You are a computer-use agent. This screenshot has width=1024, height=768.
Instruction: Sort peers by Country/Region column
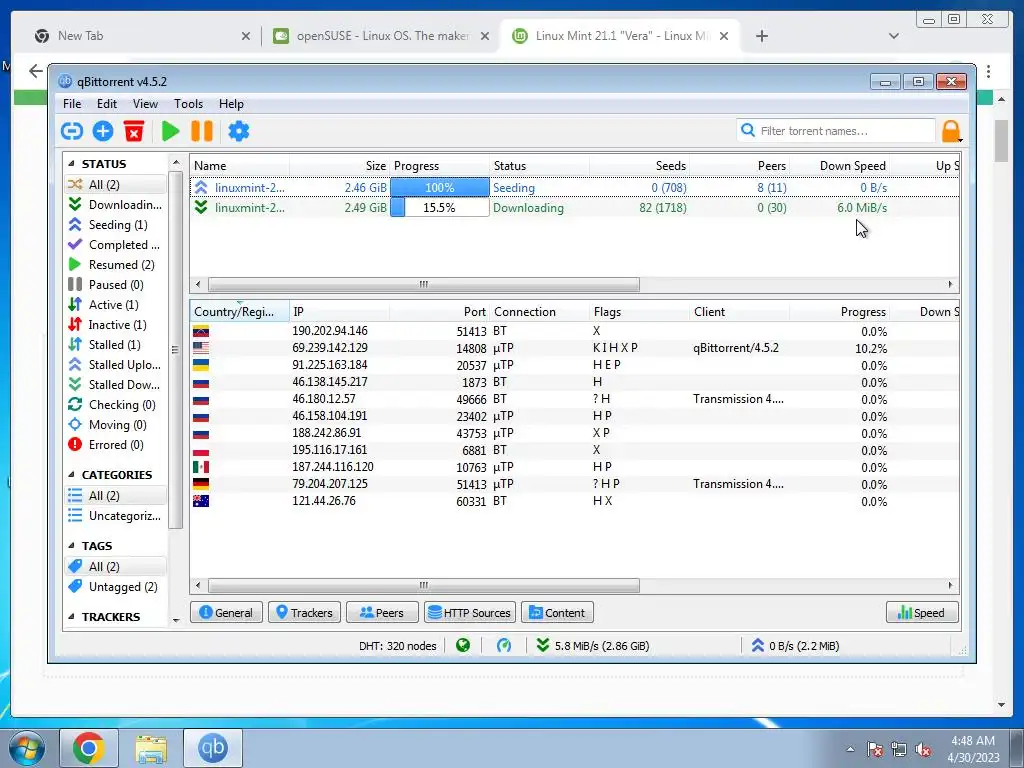[x=240, y=312]
